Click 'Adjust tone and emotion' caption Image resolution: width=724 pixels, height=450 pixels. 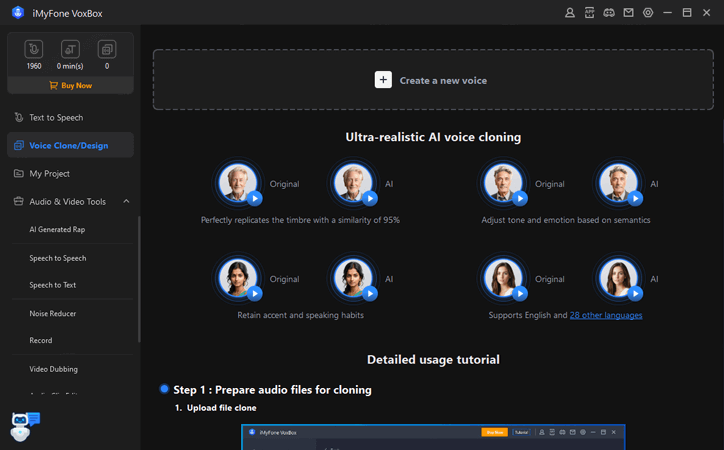point(566,220)
